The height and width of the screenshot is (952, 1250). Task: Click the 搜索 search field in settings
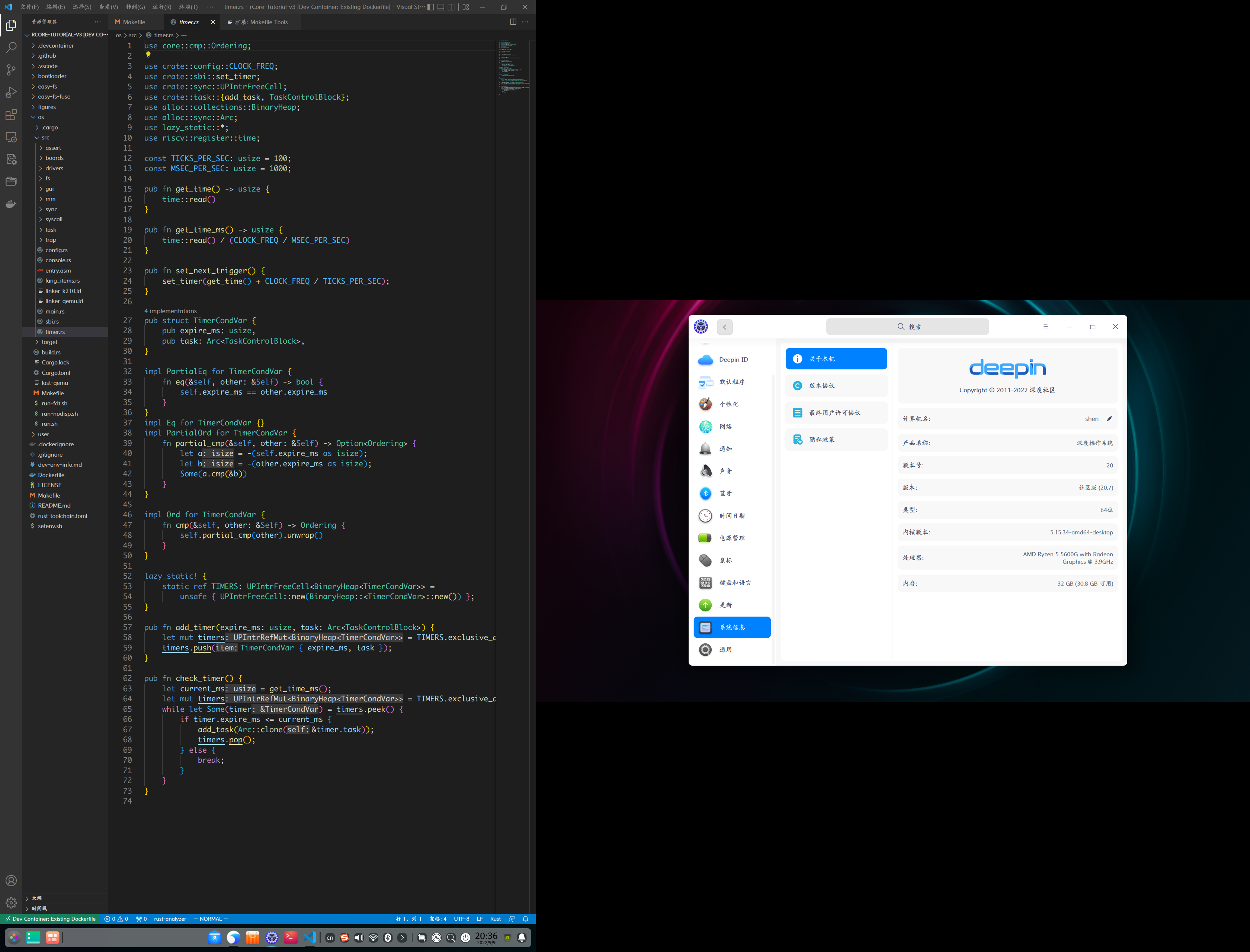coord(907,327)
